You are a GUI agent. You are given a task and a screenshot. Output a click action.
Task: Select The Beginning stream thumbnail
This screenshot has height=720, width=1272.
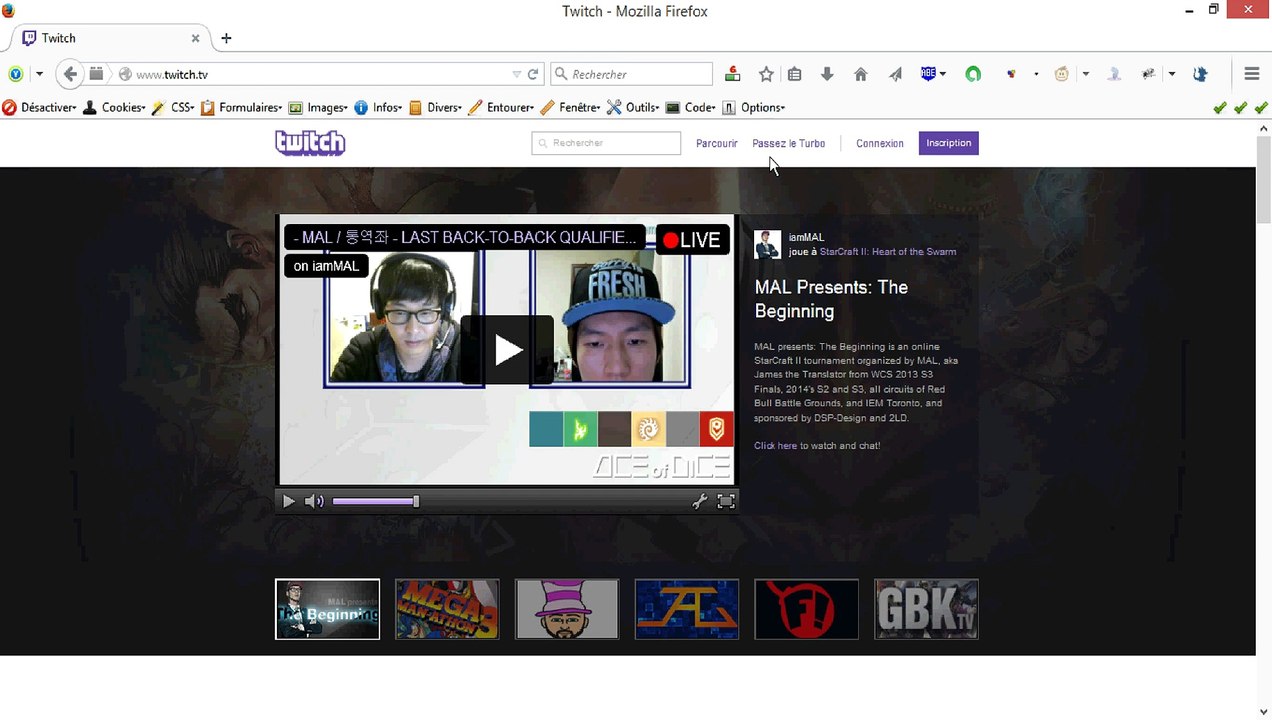(x=327, y=609)
